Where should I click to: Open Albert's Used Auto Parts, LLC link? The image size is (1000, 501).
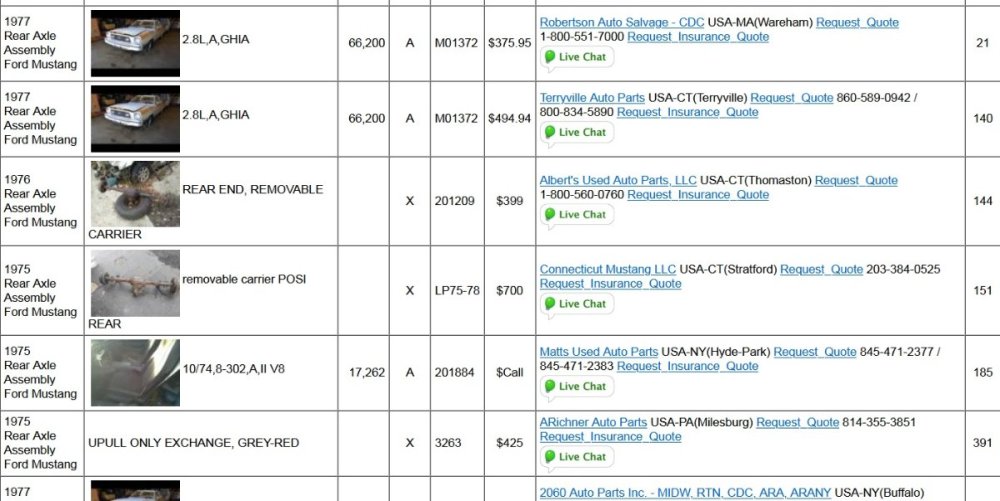[x=618, y=180]
